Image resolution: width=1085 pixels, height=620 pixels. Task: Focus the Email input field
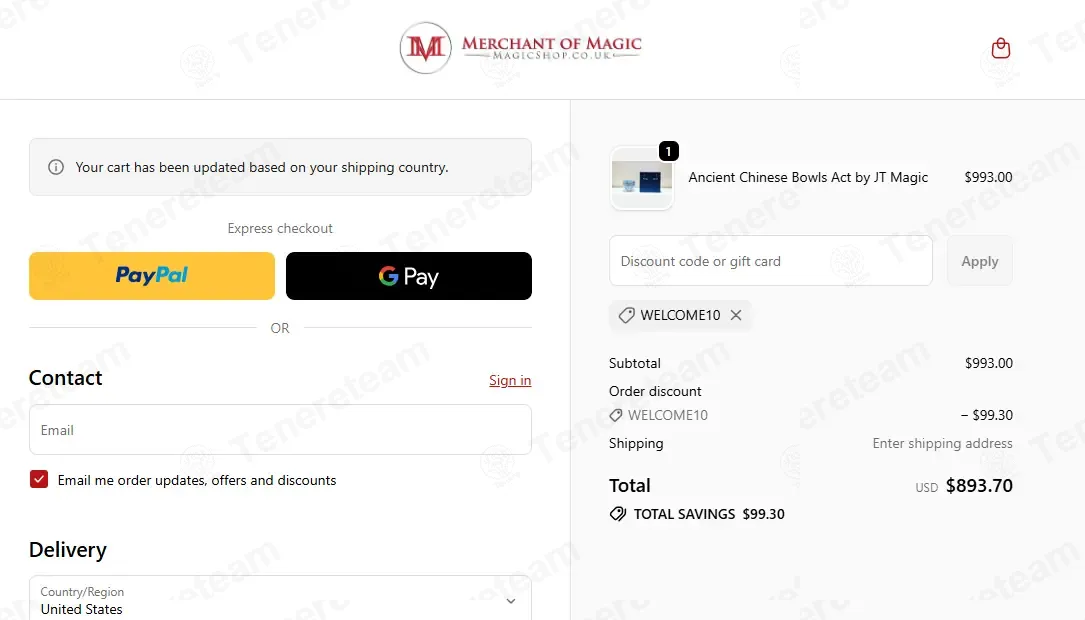[x=280, y=430]
